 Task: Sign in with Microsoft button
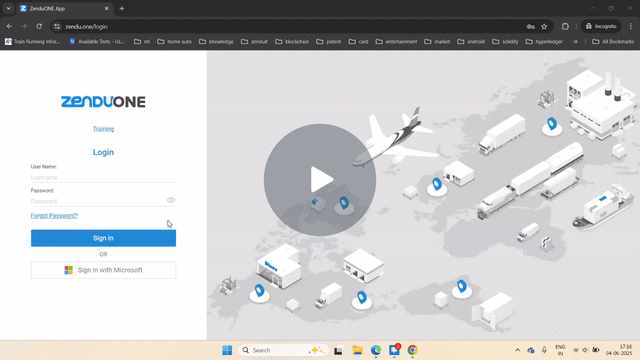click(103, 270)
